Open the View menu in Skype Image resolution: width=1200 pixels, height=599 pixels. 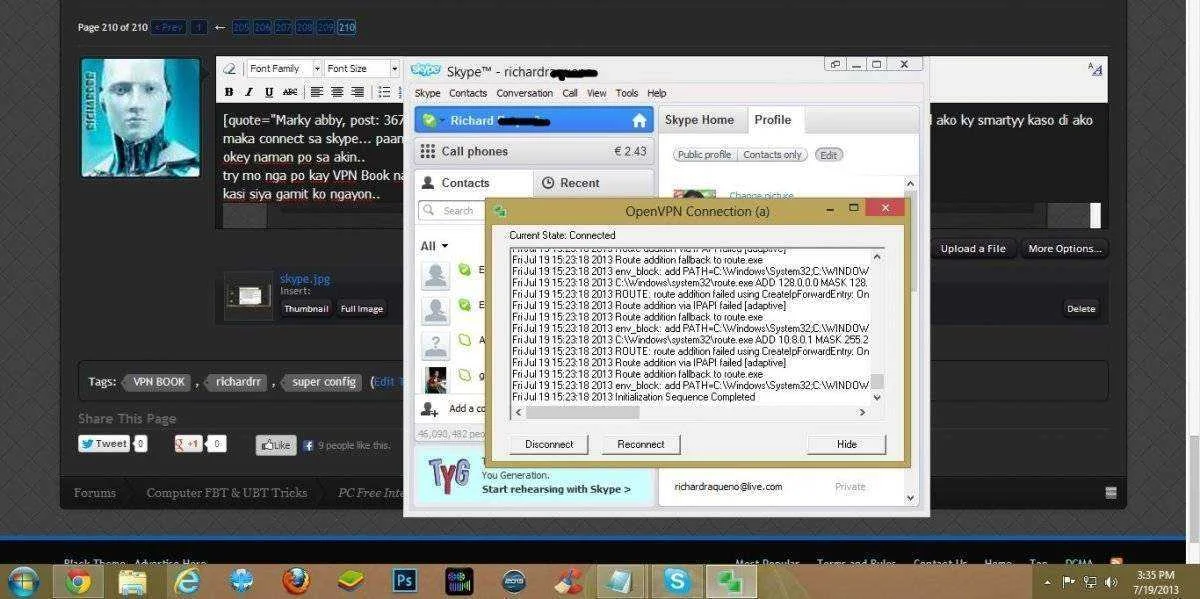tap(597, 93)
